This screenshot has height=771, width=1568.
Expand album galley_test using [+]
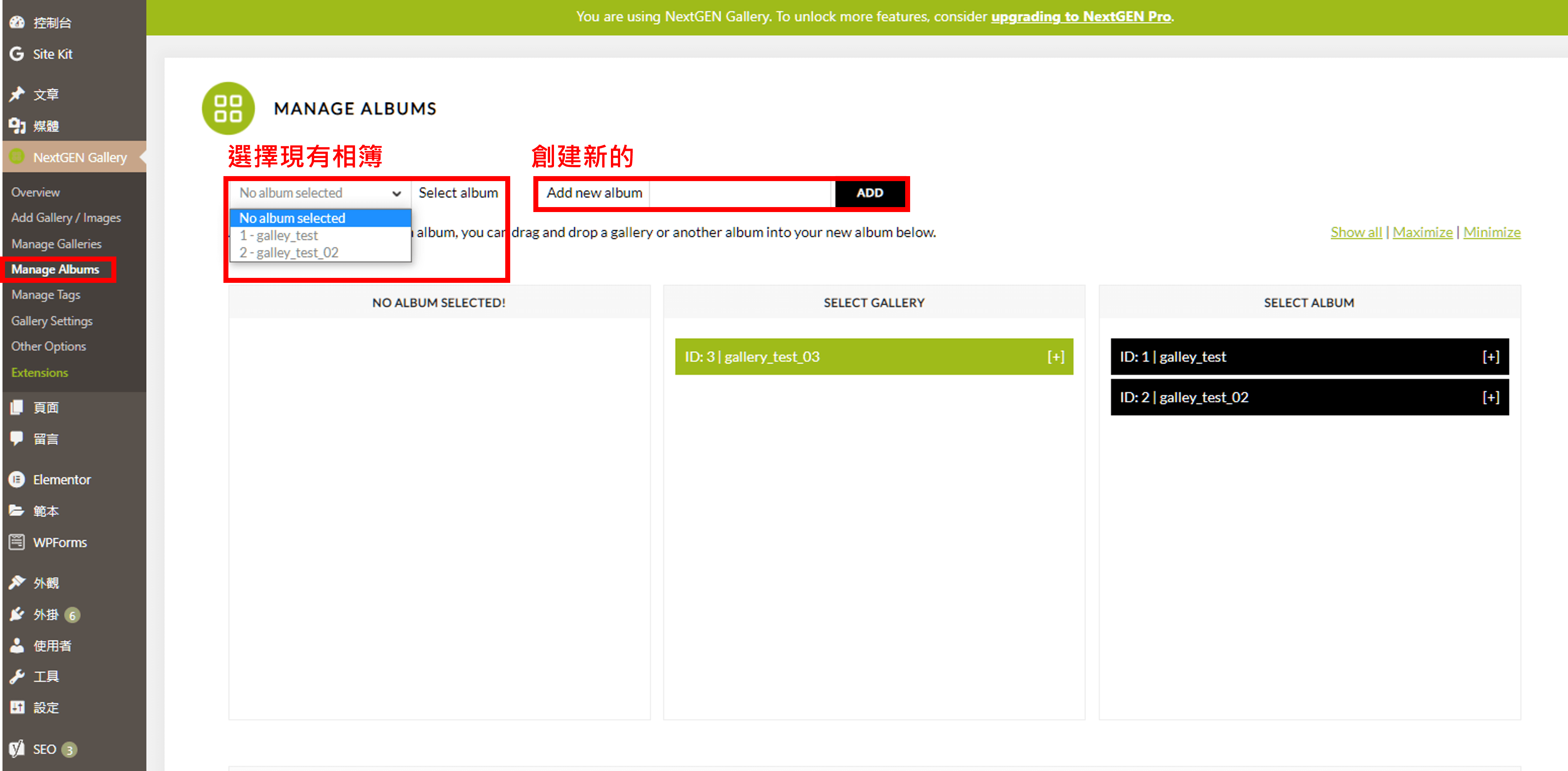click(x=1490, y=357)
